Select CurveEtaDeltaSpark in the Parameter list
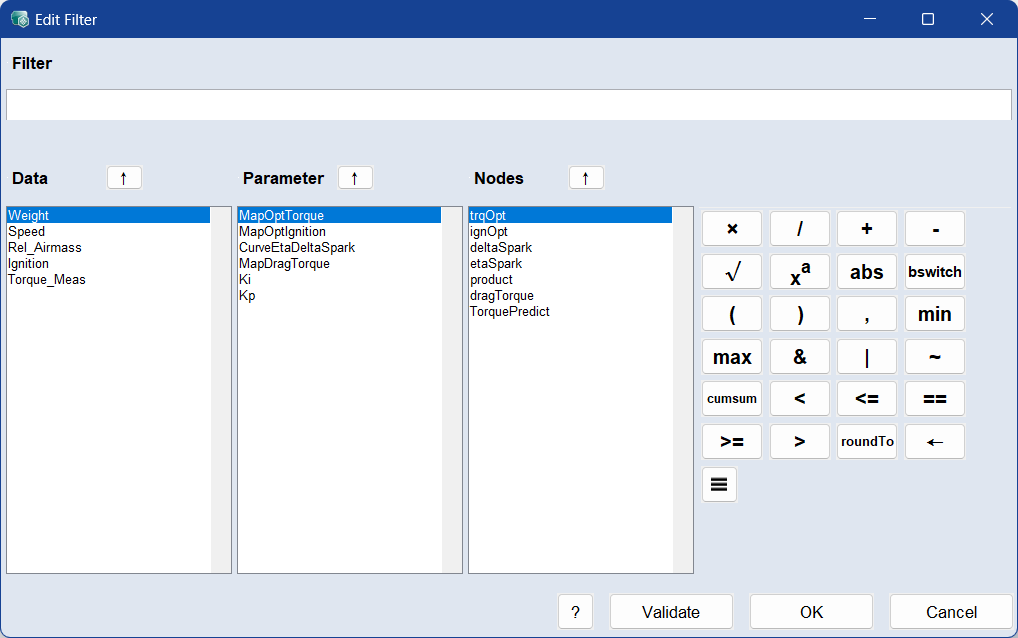 [297, 247]
